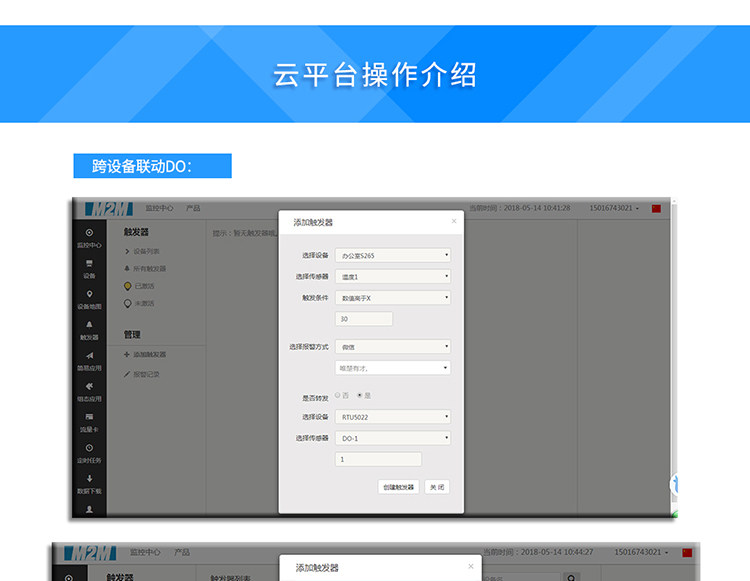Click the bell icon beside 所有触发器

[127, 268]
